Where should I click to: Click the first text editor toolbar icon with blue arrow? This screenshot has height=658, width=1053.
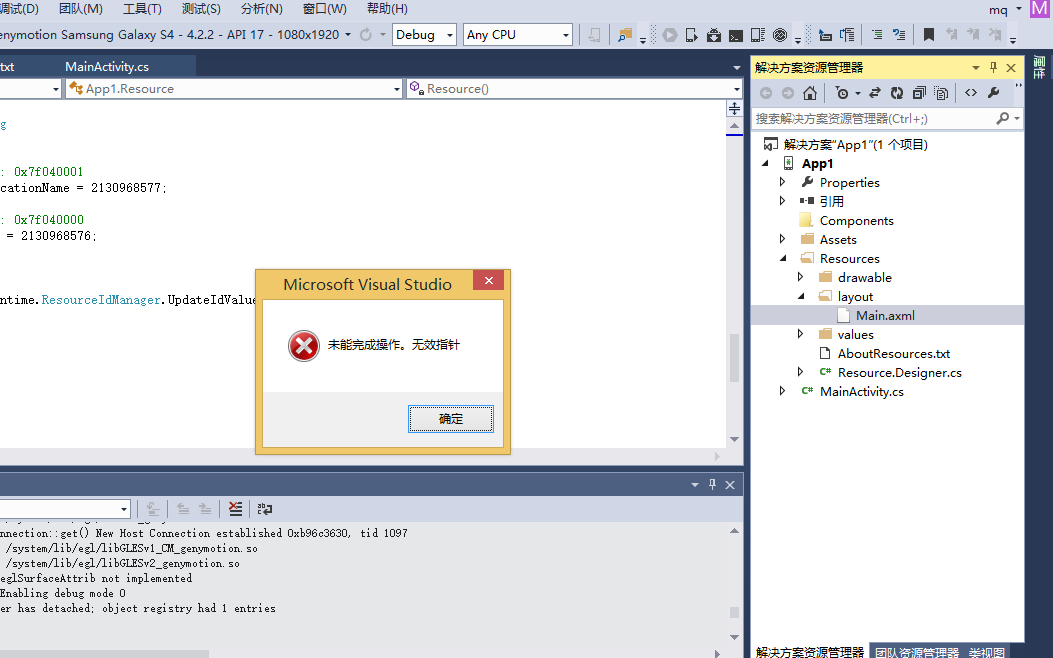(825, 35)
